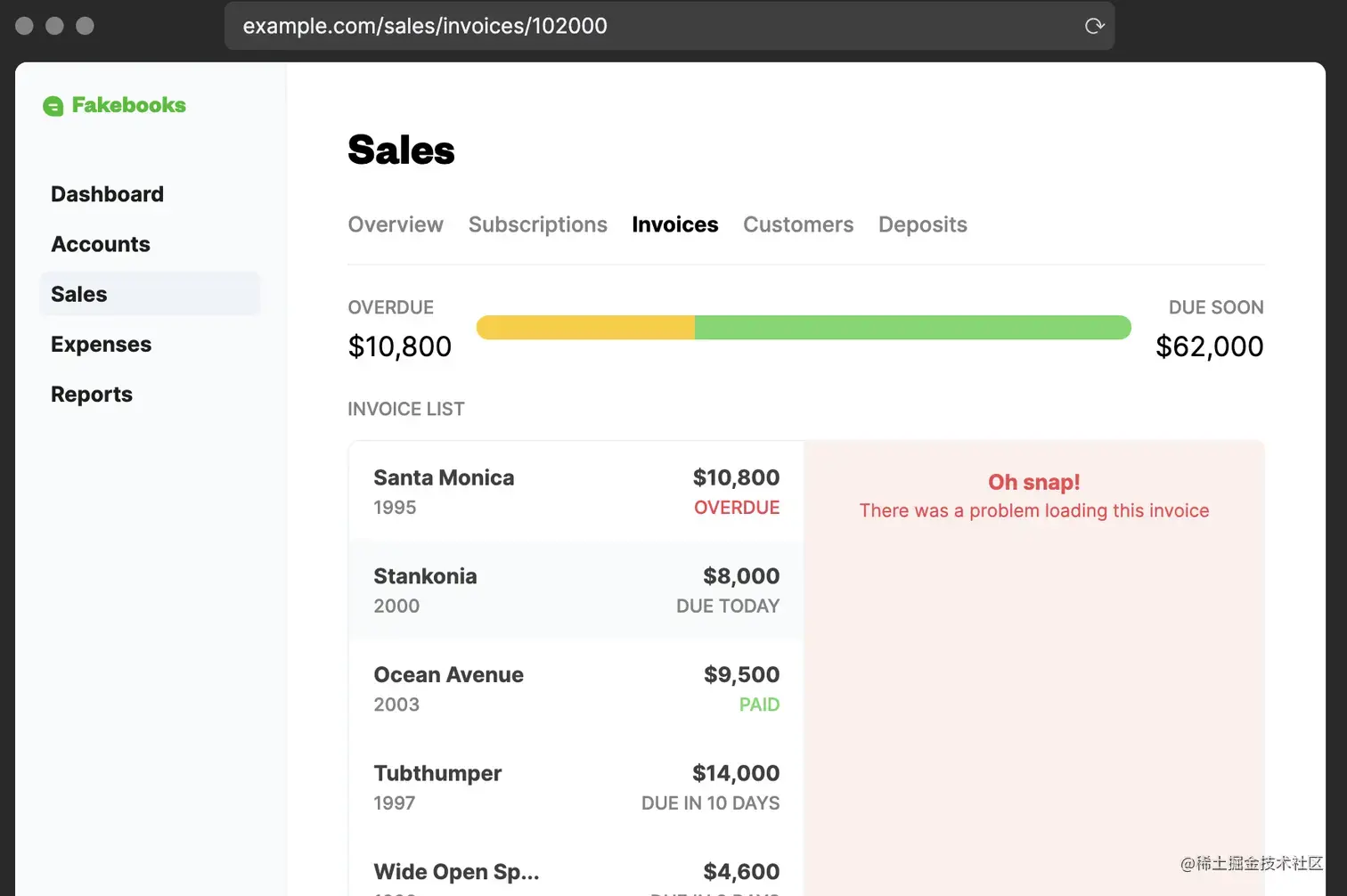
Task: Click the Fakebooks brand name
Action: pyautogui.click(x=129, y=105)
